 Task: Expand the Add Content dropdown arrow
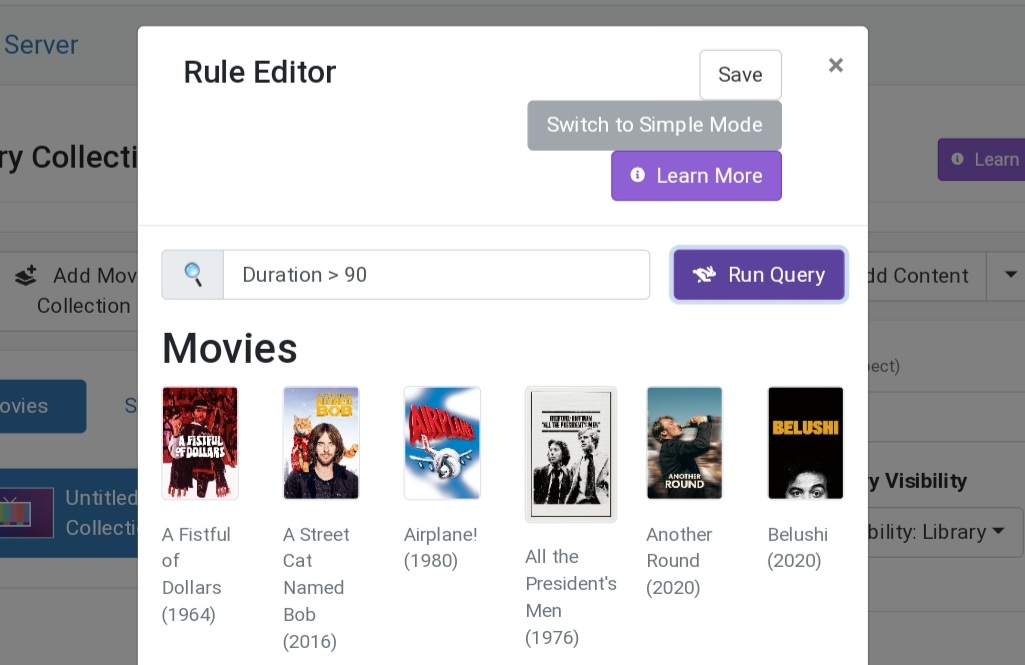point(1009,275)
